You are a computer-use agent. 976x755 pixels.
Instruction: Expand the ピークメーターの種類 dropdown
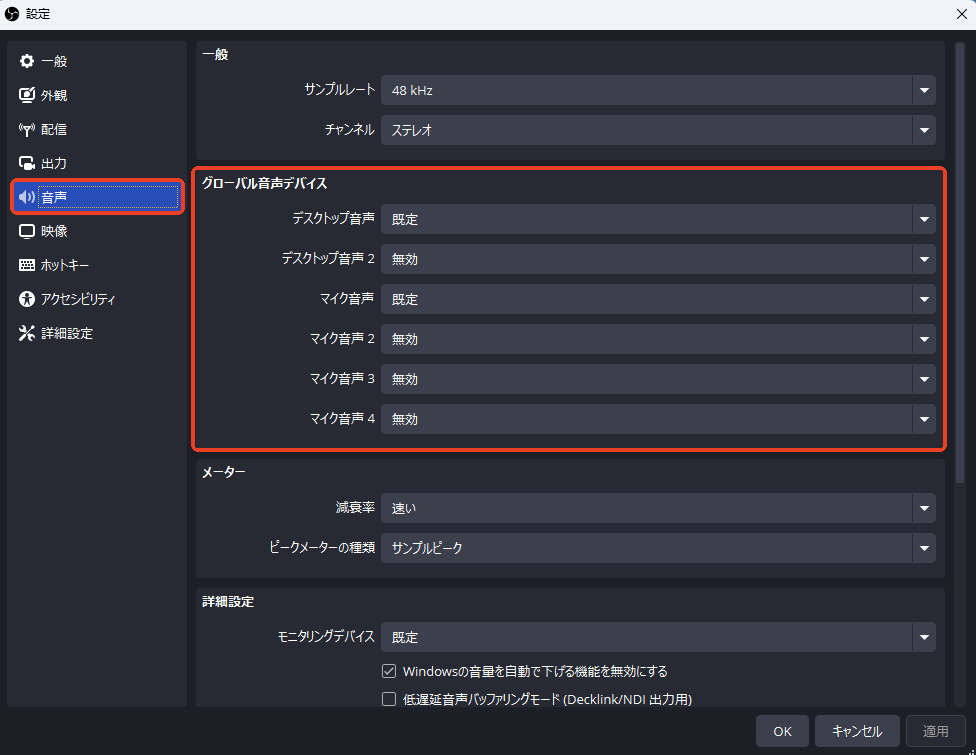click(658, 548)
